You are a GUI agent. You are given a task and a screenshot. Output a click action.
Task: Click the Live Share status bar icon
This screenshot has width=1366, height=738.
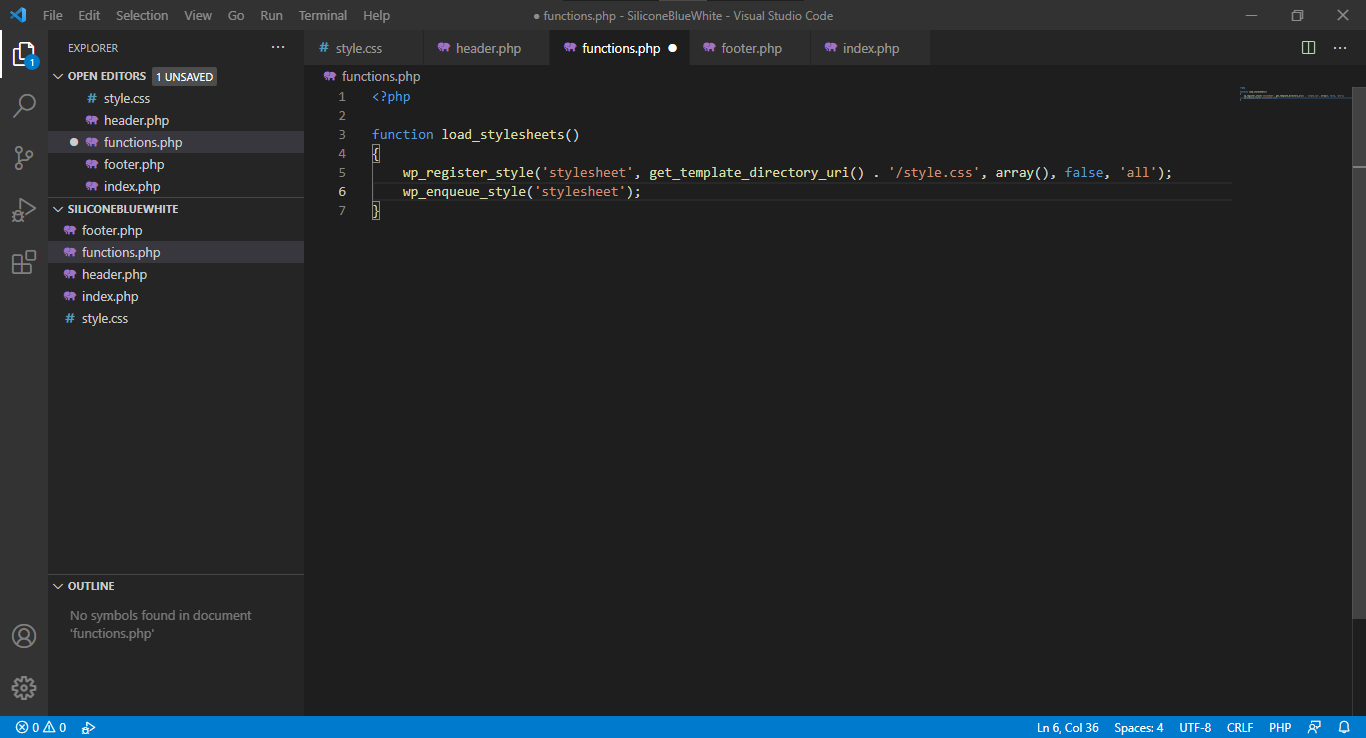point(88,727)
